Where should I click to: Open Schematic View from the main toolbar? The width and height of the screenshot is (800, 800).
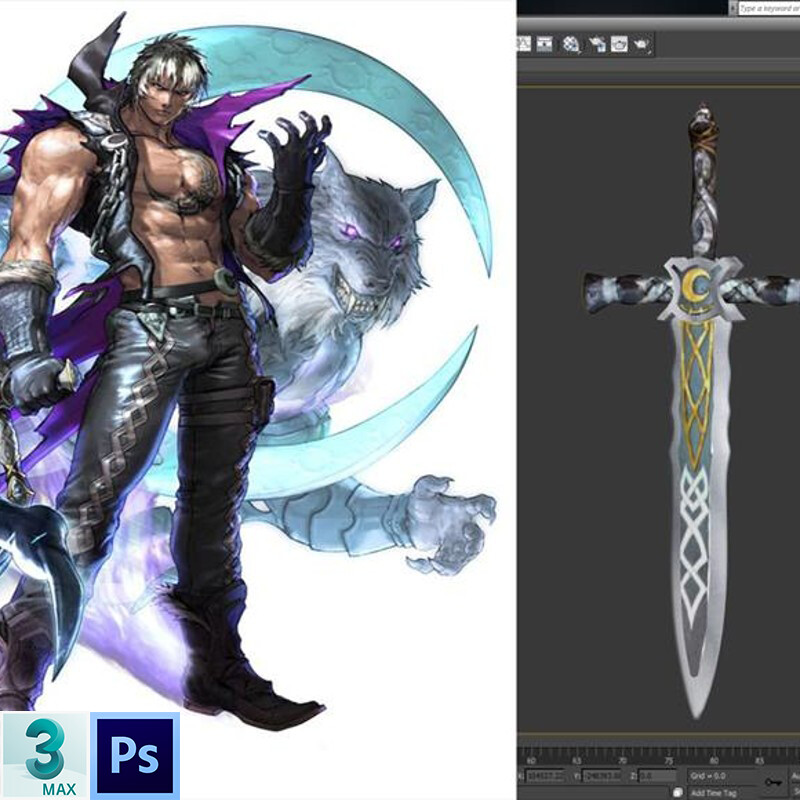(x=544, y=44)
